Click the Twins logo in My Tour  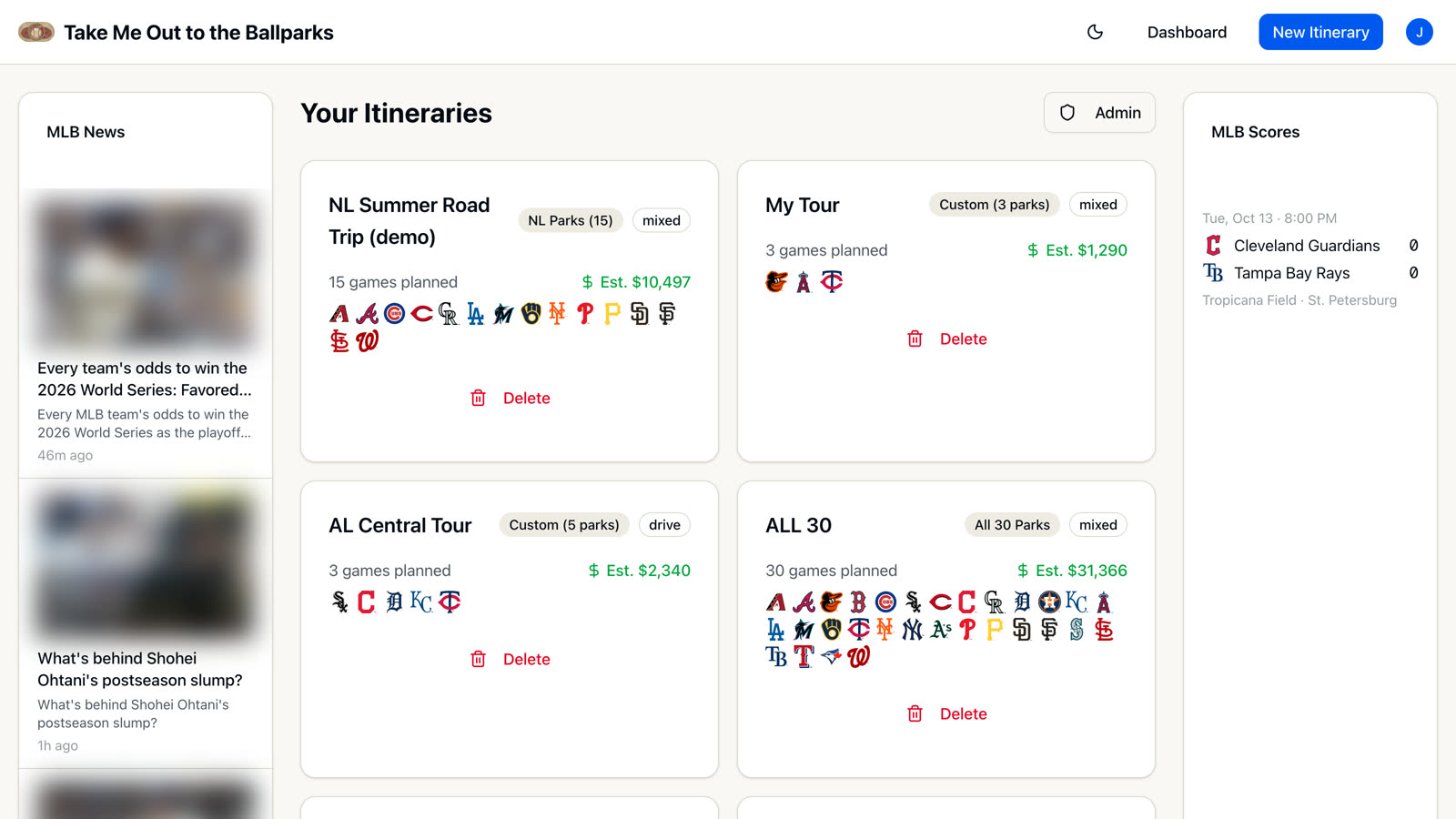831,282
